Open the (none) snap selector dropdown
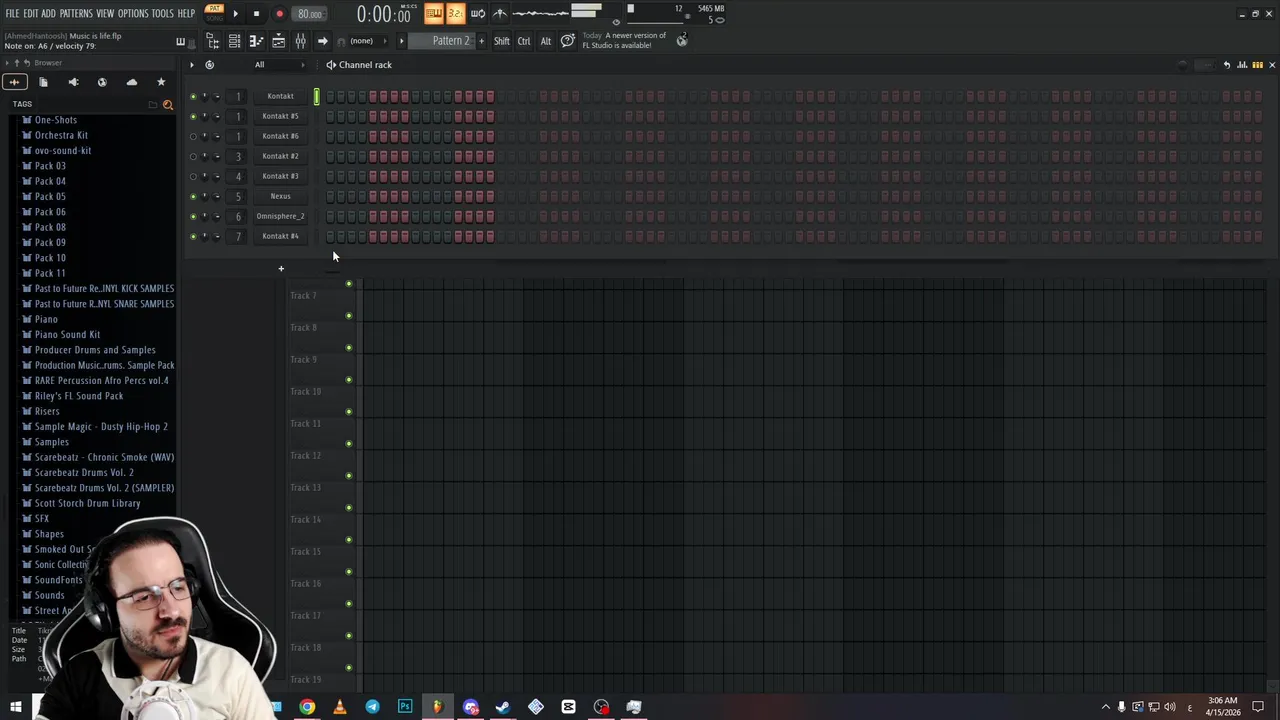The image size is (1280, 720). tap(368, 41)
